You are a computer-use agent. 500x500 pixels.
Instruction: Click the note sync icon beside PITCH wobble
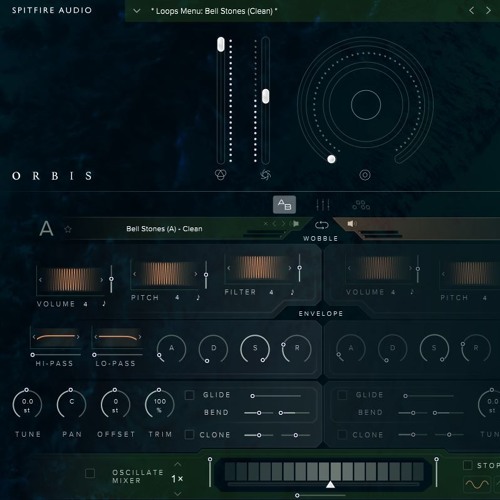tap(198, 297)
